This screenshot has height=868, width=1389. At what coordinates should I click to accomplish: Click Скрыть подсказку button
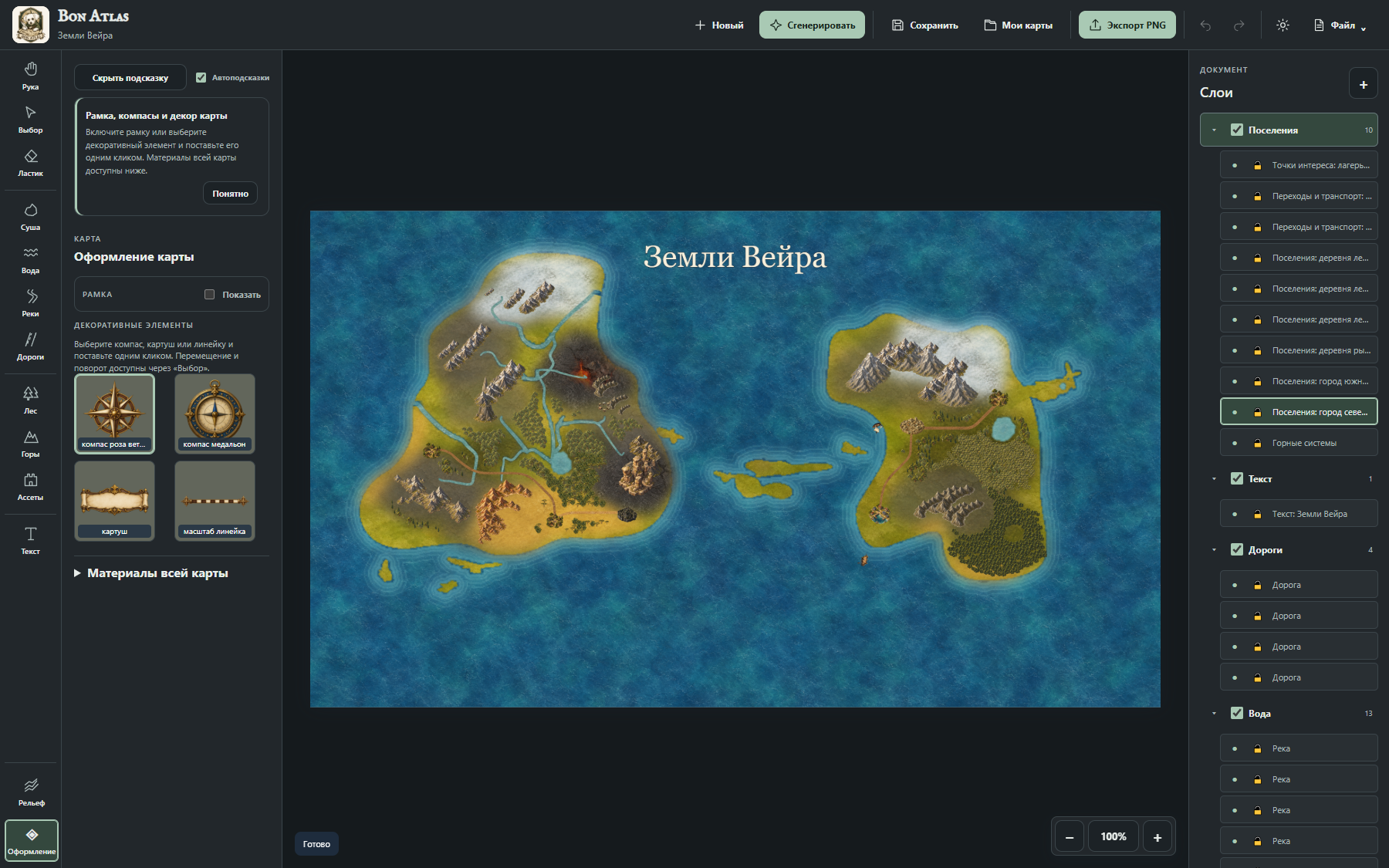coord(130,77)
